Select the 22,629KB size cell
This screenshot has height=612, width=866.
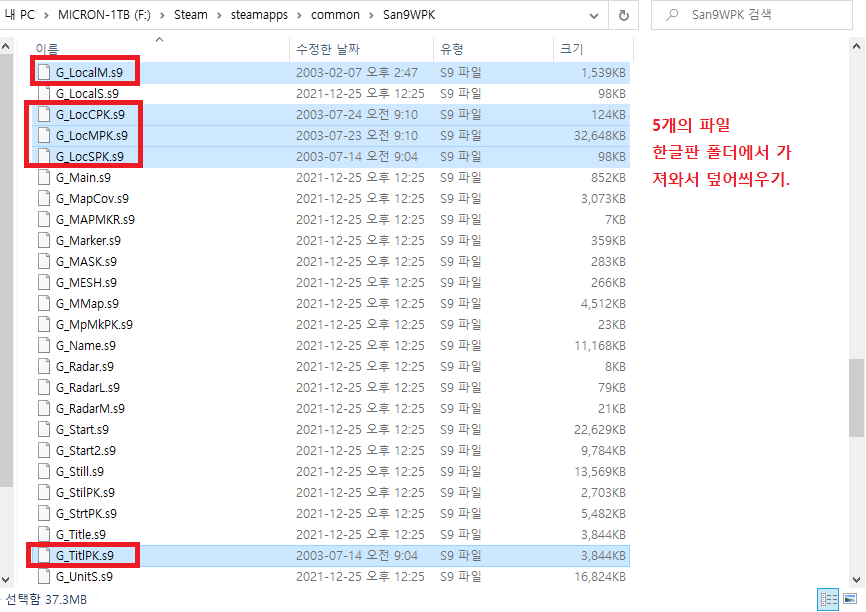600,429
